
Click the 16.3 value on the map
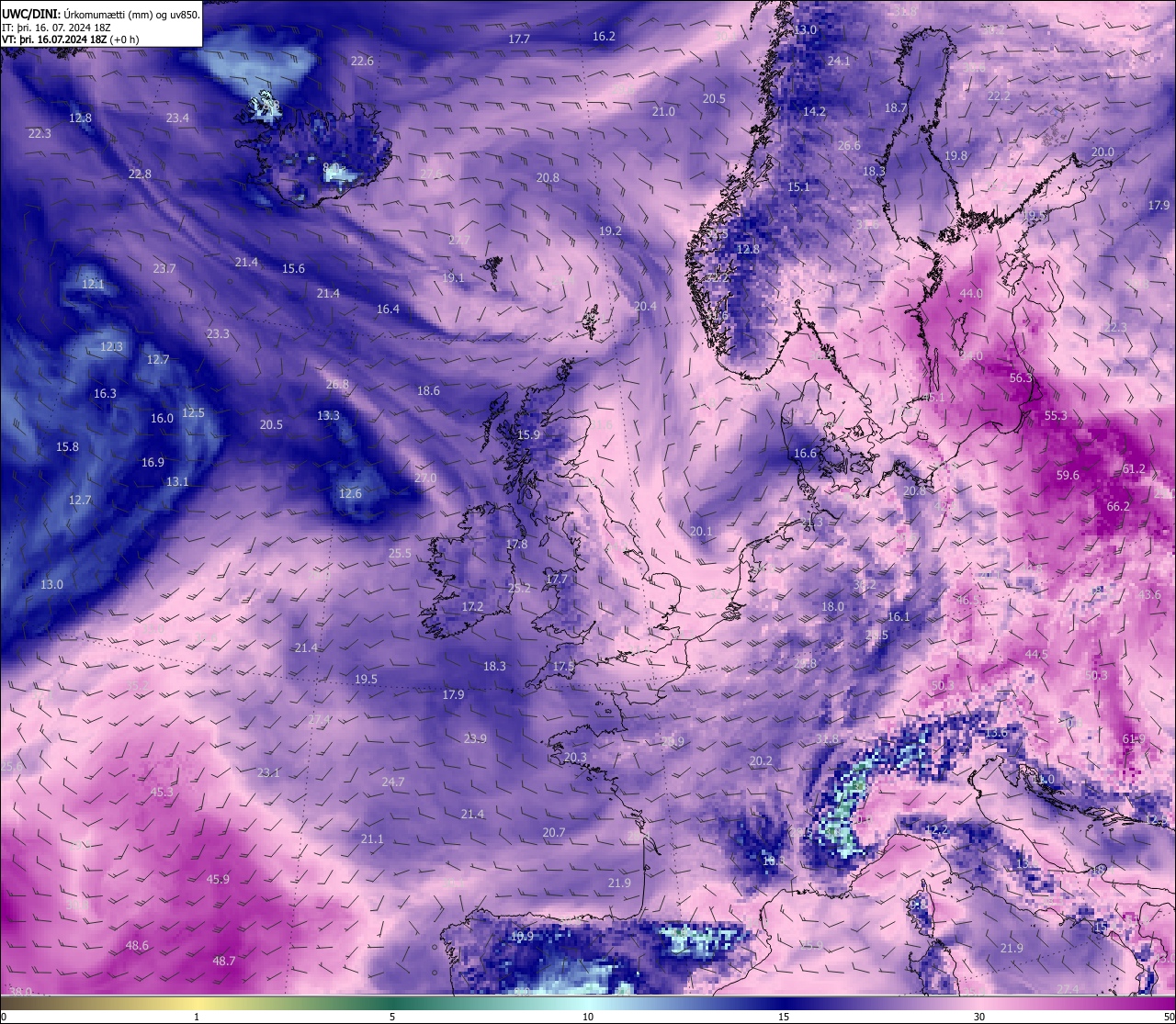[105, 393]
